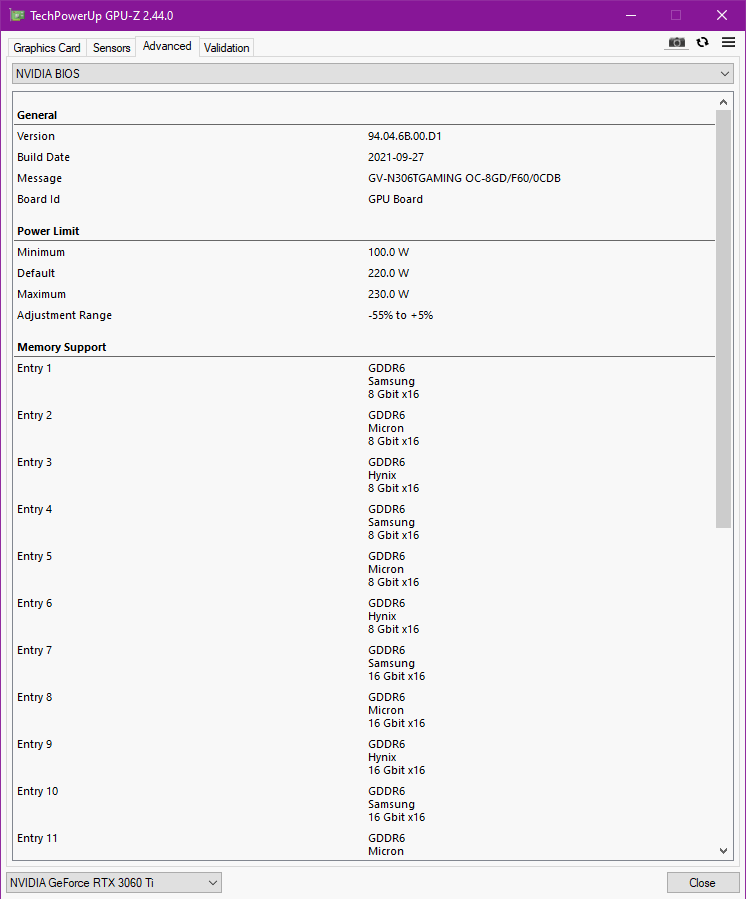The width and height of the screenshot is (746, 899).
Task: Click the Maximum power limit value
Action: 388,294
